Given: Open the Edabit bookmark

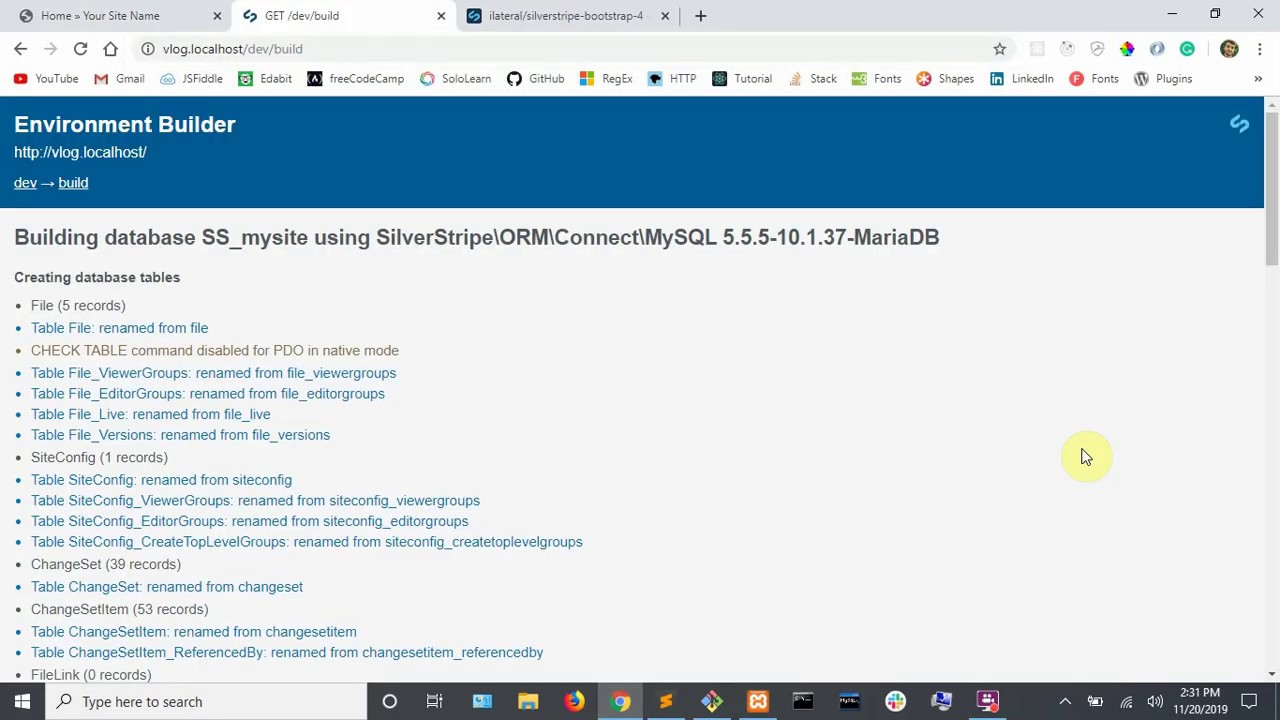Looking at the screenshot, I should [265, 79].
